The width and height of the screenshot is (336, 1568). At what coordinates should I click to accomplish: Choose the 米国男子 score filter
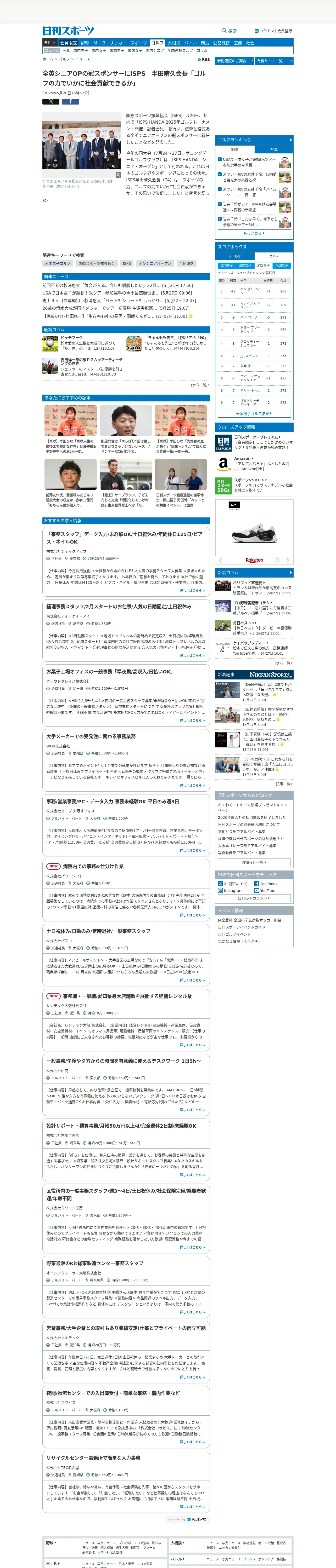264,266
